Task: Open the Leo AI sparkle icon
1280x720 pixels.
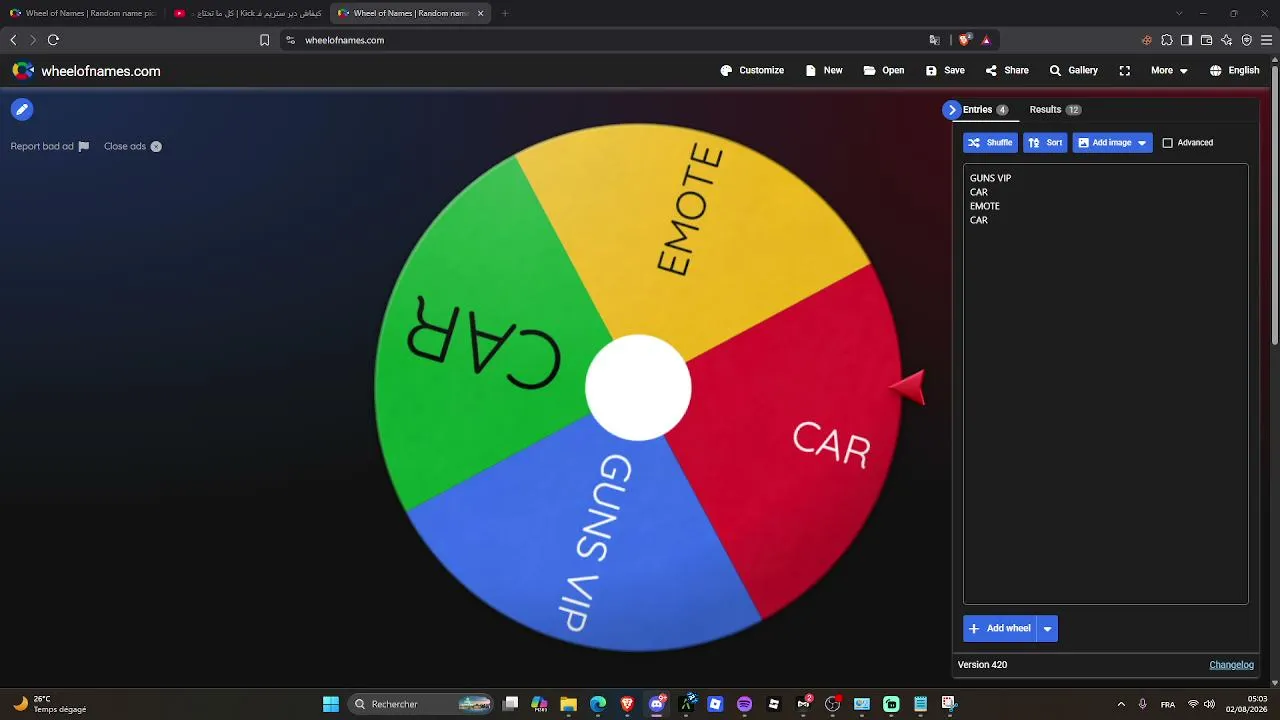Action: tap(1226, 40)
